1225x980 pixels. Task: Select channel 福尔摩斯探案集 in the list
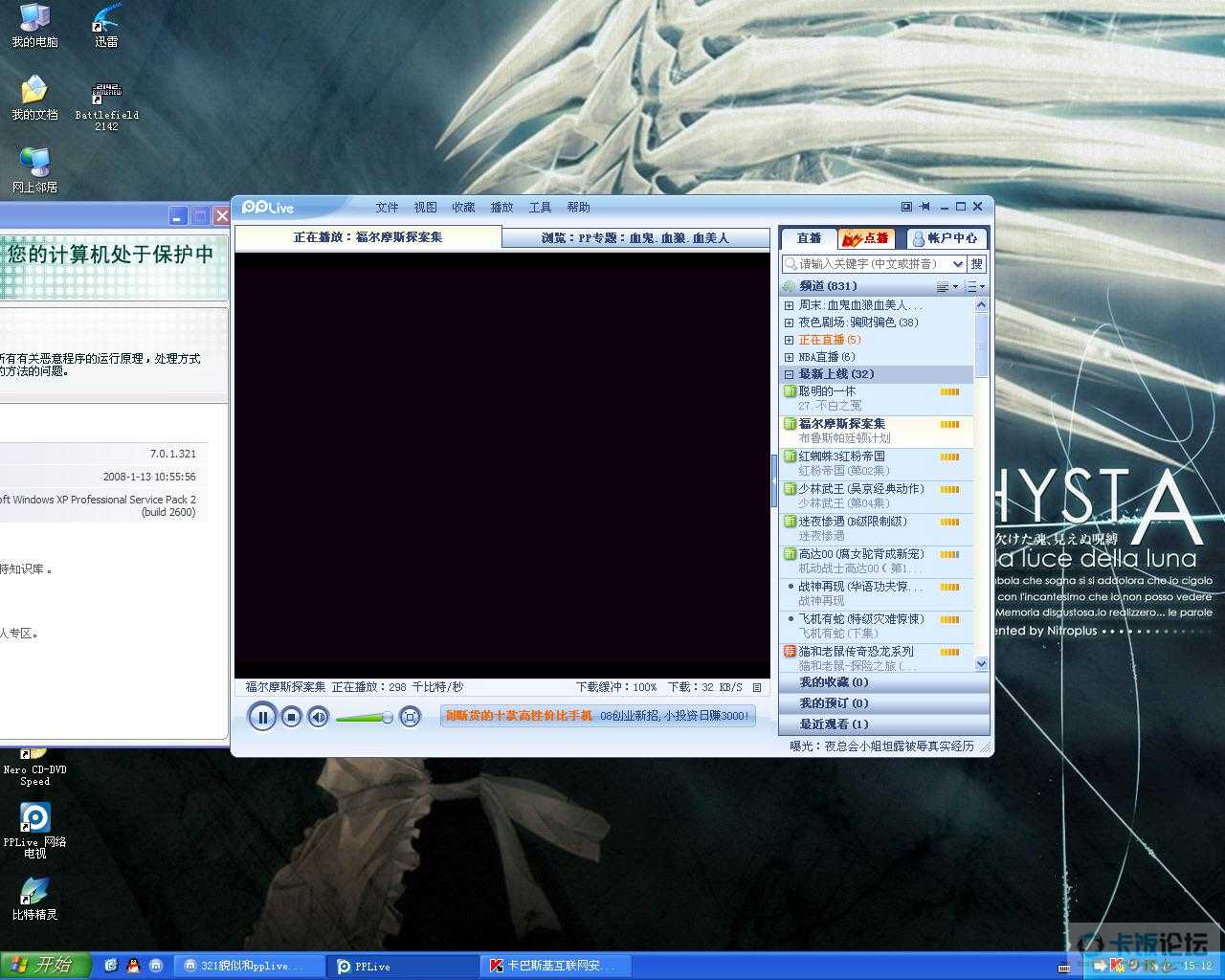point(878,431)
